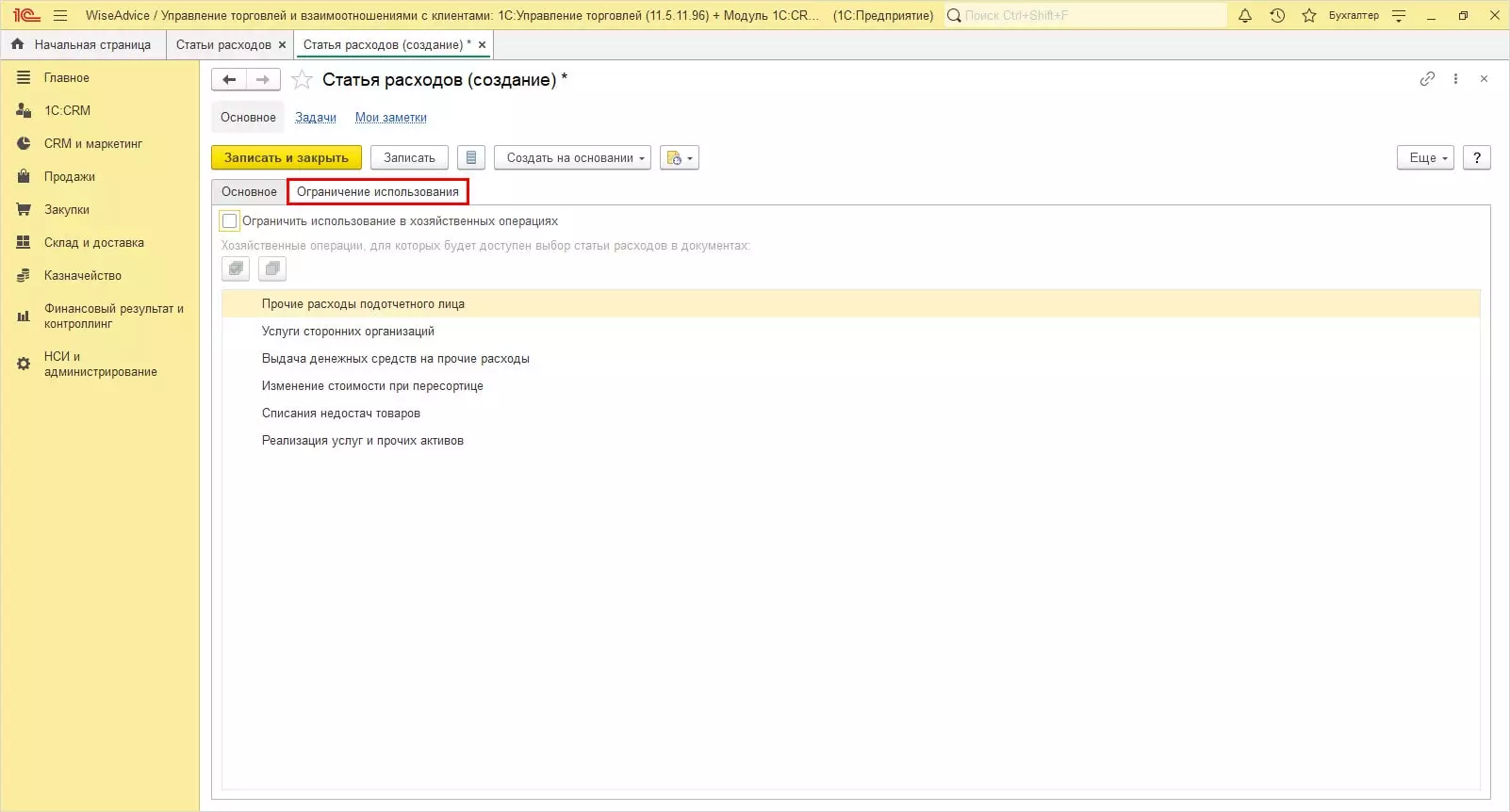Image resolution: width=1510 pixels, height=812 pixels.
Task: Click the Закупки cart icon
Action: coord(24,209)
